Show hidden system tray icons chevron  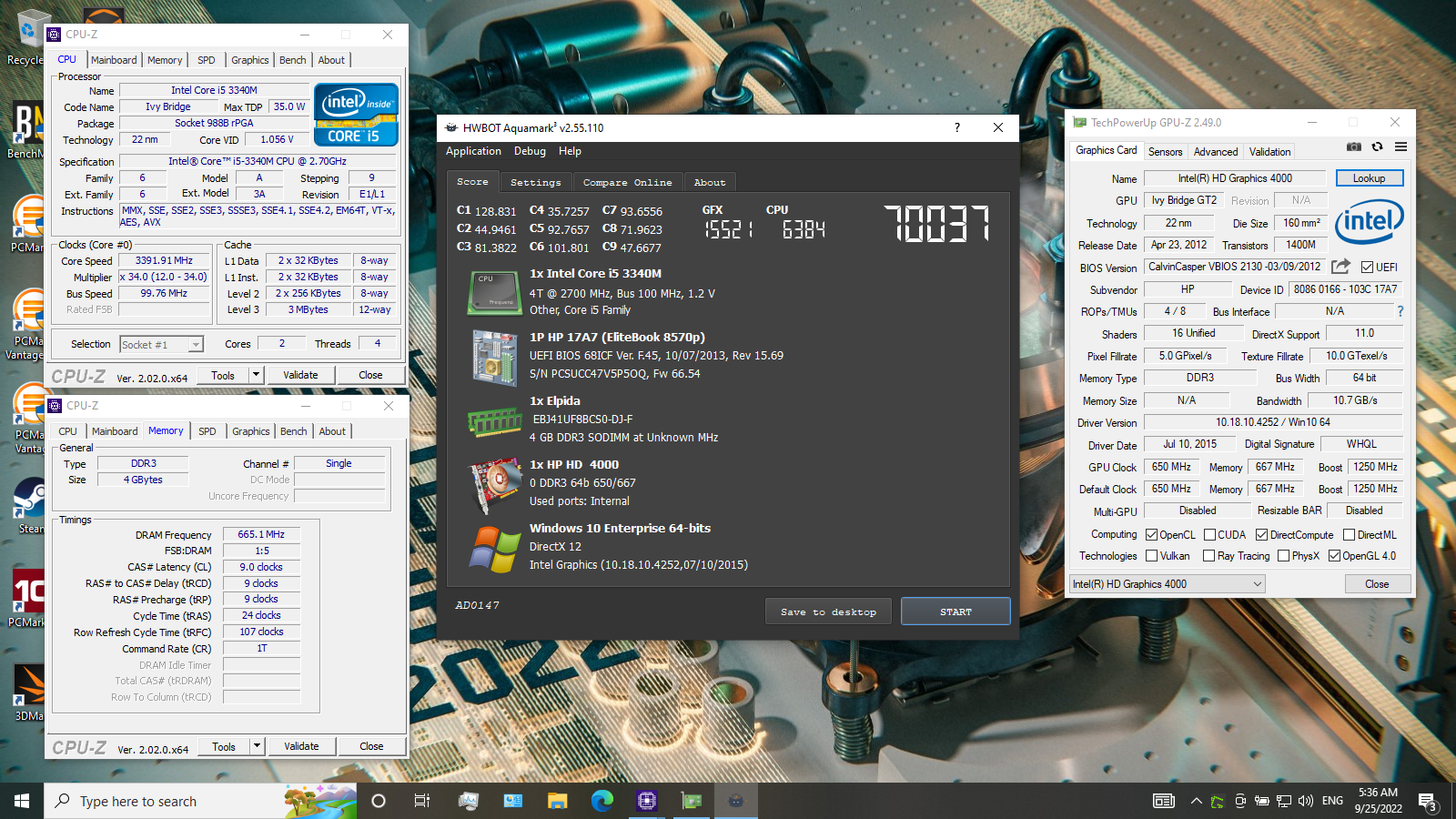(x=1196, y=801)
